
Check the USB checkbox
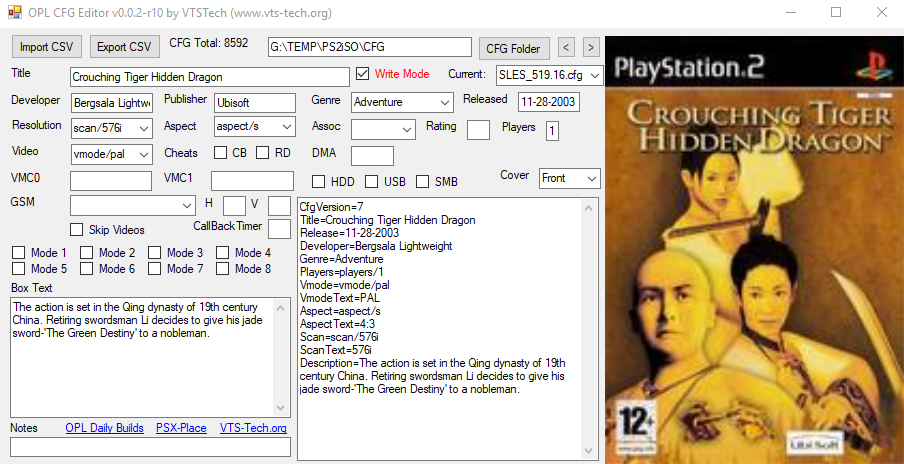click(x=371, y=182)
